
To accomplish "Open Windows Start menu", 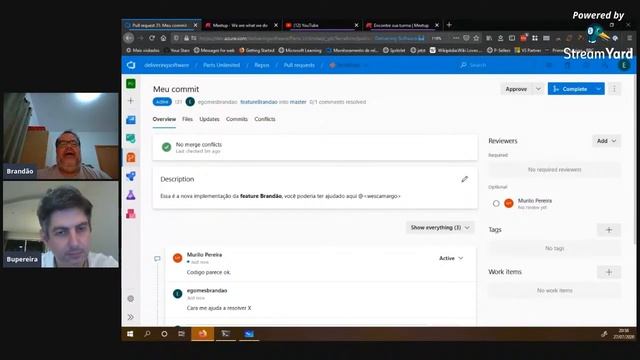I will [130, 334].
